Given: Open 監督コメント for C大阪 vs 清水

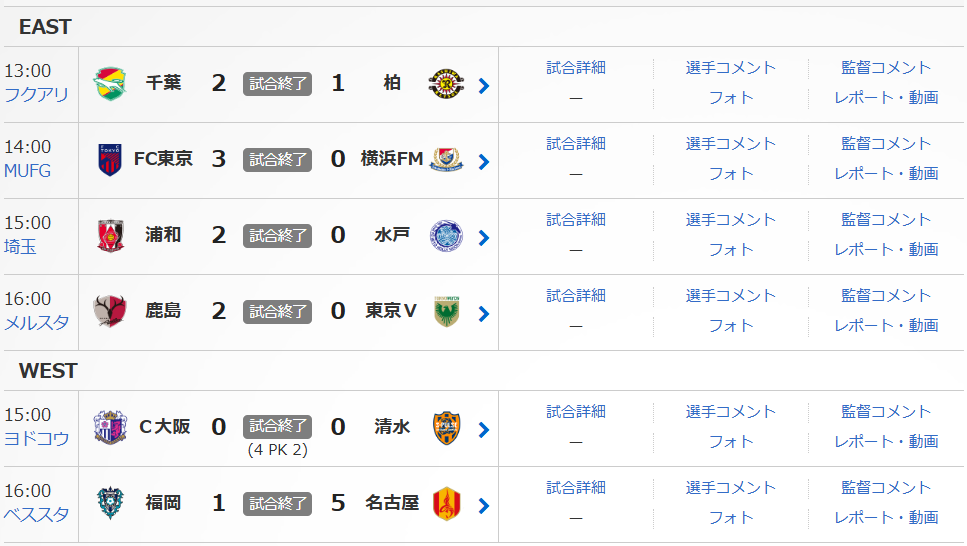Looking at the screenshot, I should tap(886, 412).
